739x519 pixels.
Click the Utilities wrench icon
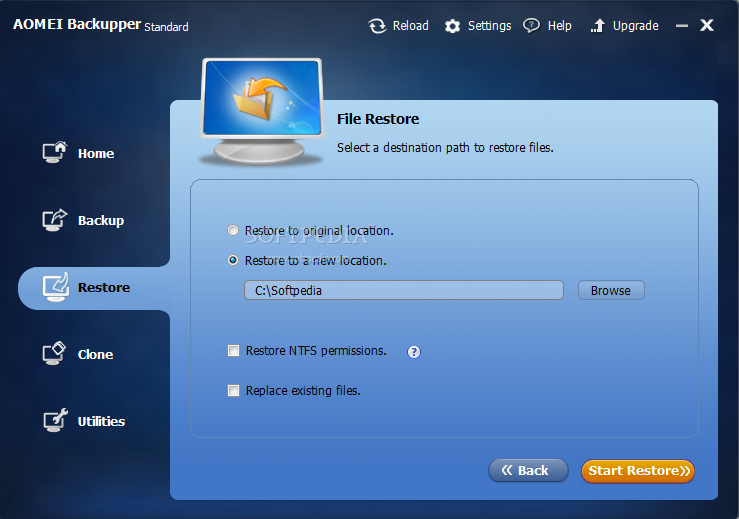pyautogui.click(x=55, y=420)
